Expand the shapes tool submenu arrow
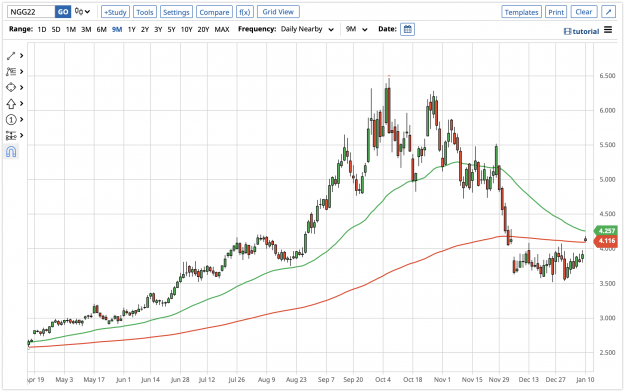625x392 pixels. [x=22, y=87]
